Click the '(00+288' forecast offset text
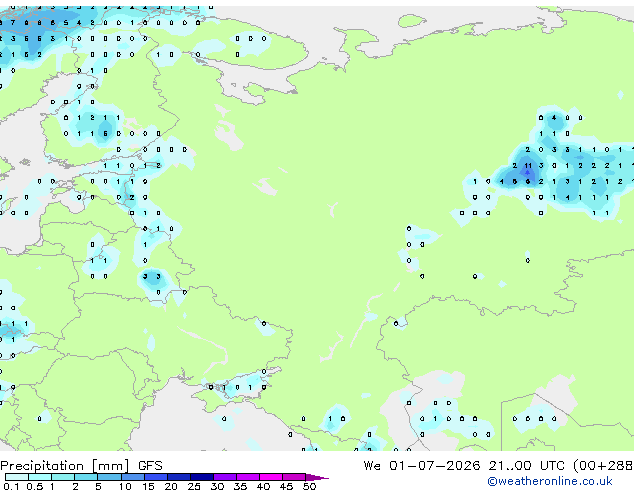The image size is (634, 490). (603, 466)
